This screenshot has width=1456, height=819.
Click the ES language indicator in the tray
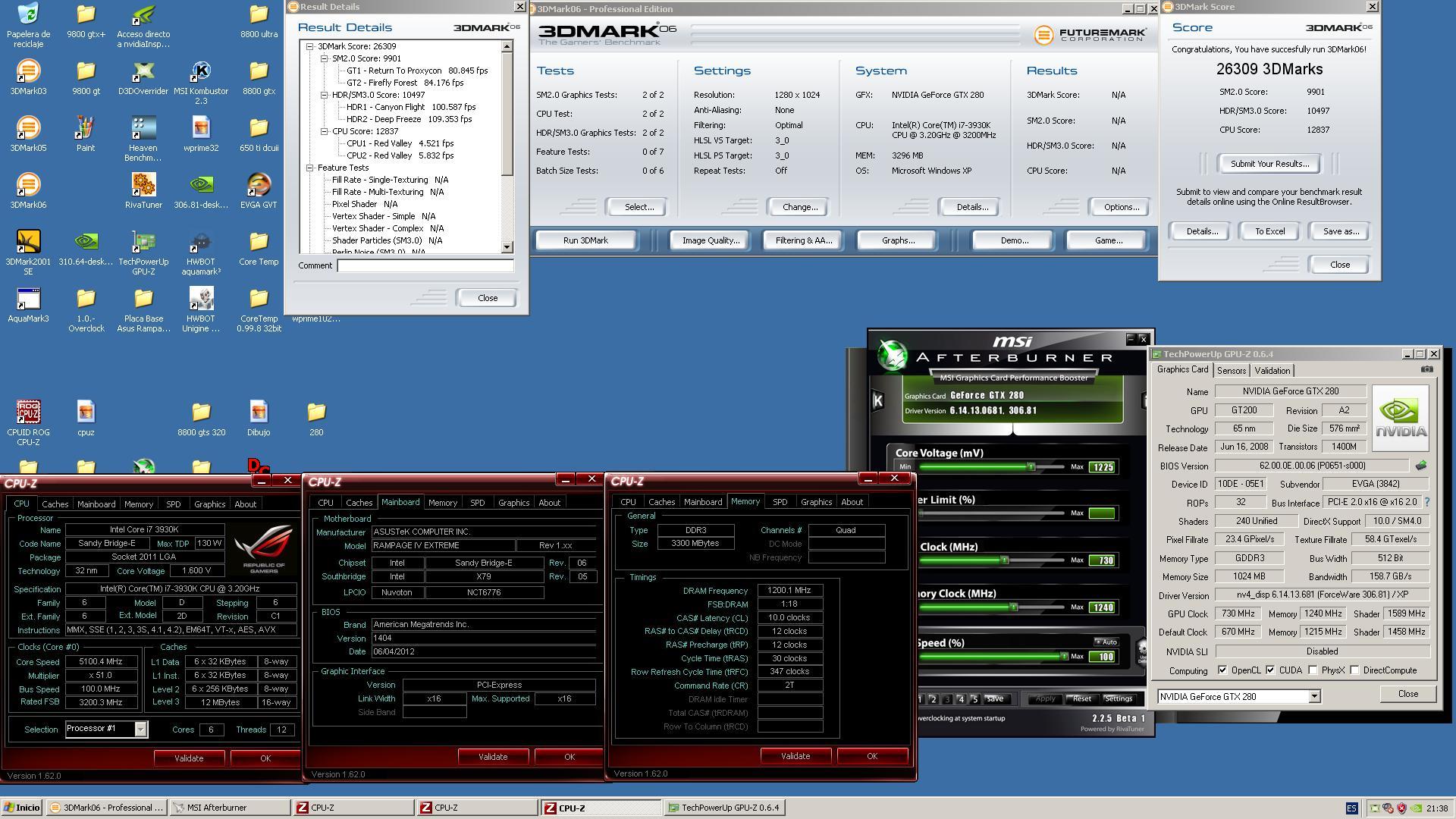(x=1352, y=808)
